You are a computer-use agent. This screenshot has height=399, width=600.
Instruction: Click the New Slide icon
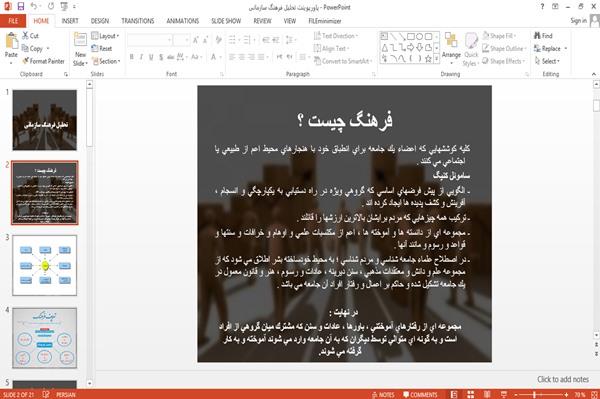80,40
